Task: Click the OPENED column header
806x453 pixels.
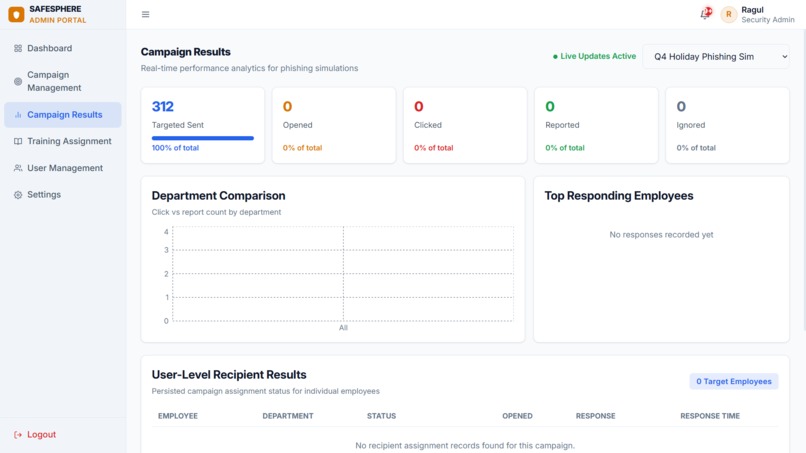Action: (517, 416)
